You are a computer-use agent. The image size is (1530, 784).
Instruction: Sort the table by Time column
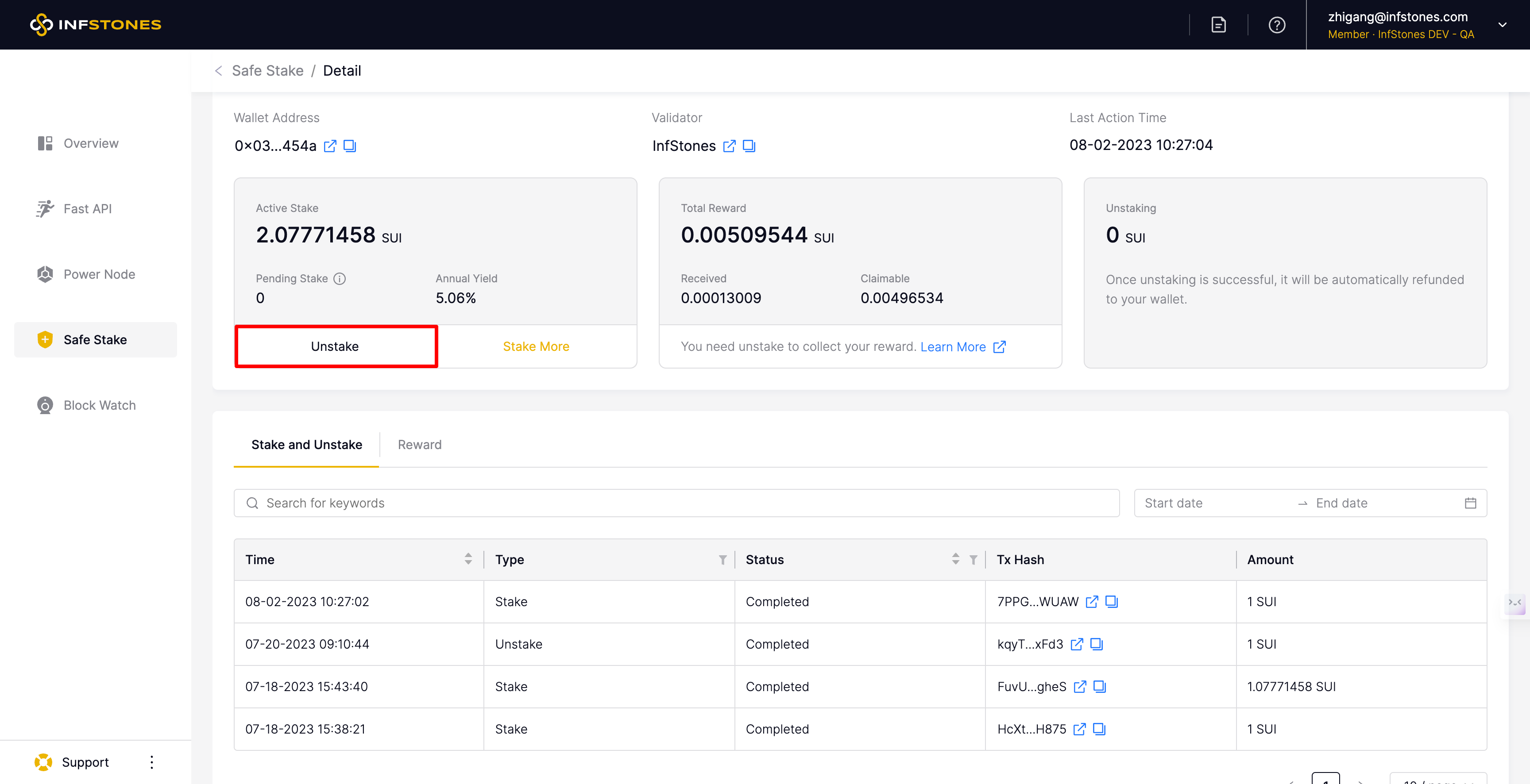468,559
